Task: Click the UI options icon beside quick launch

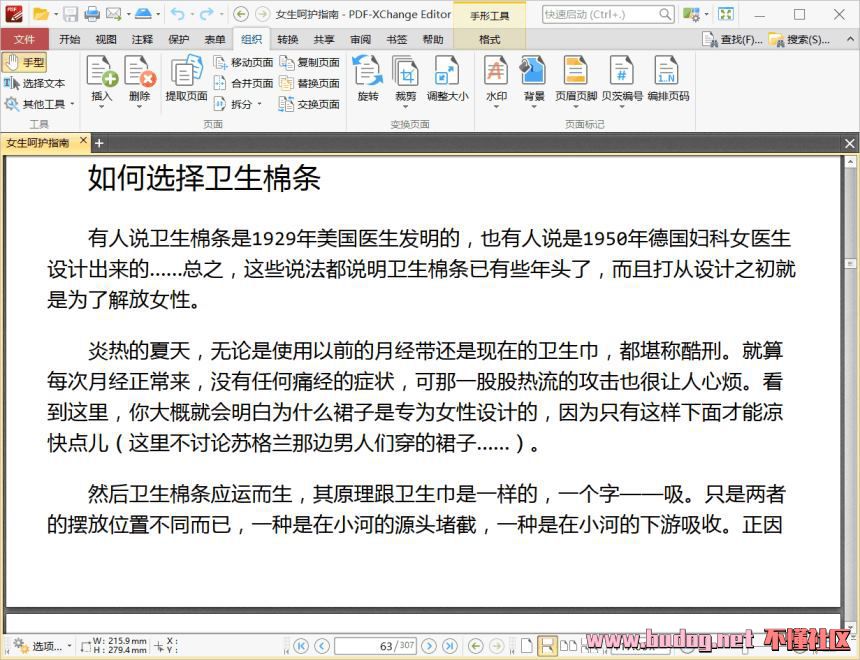Action: (x=691, y=14)
